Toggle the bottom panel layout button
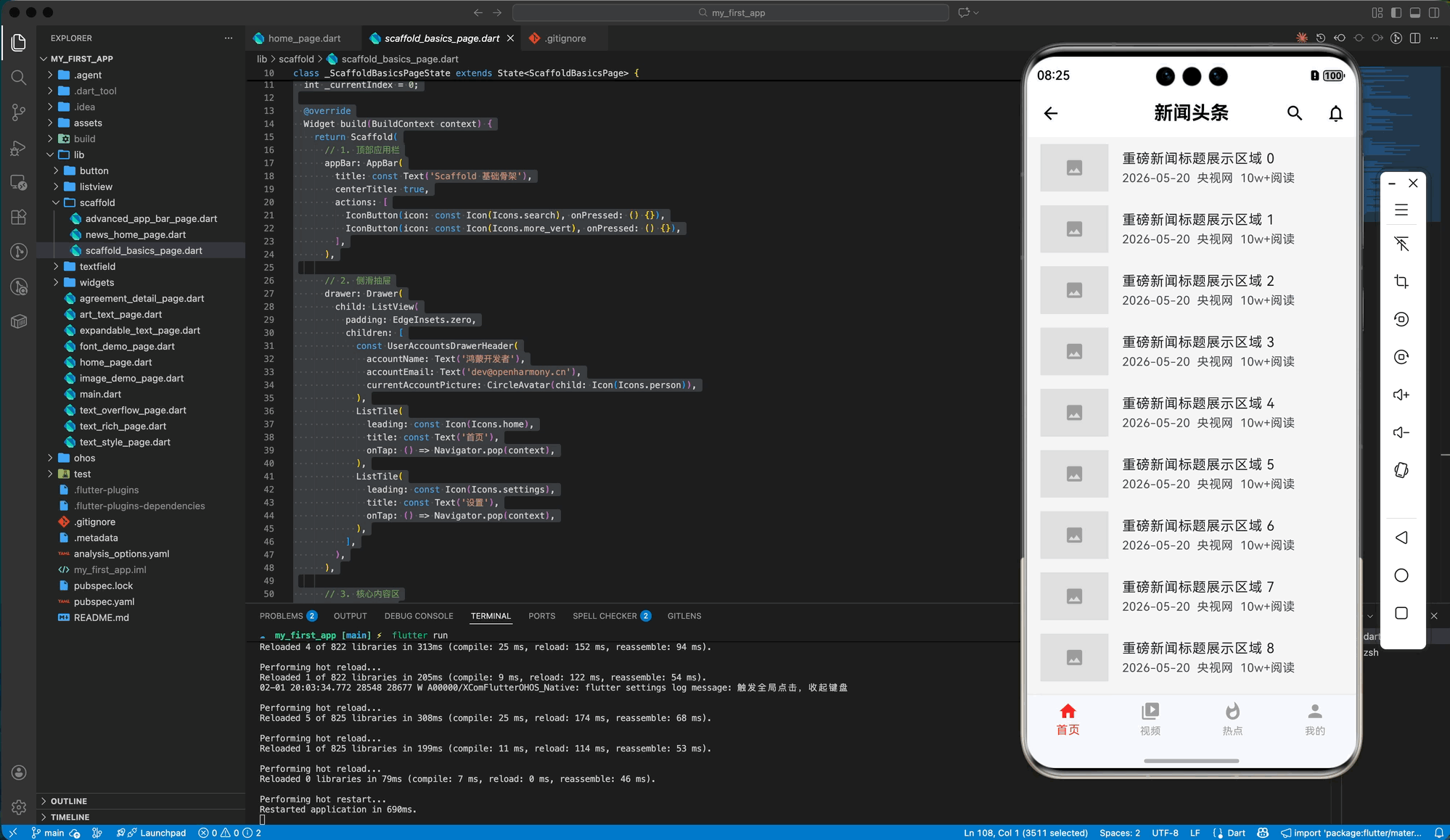 (1415, 12)
